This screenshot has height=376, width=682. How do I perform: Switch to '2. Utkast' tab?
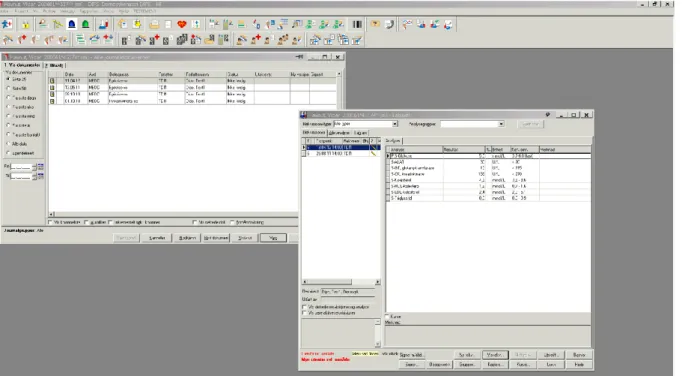click(55, 65)
